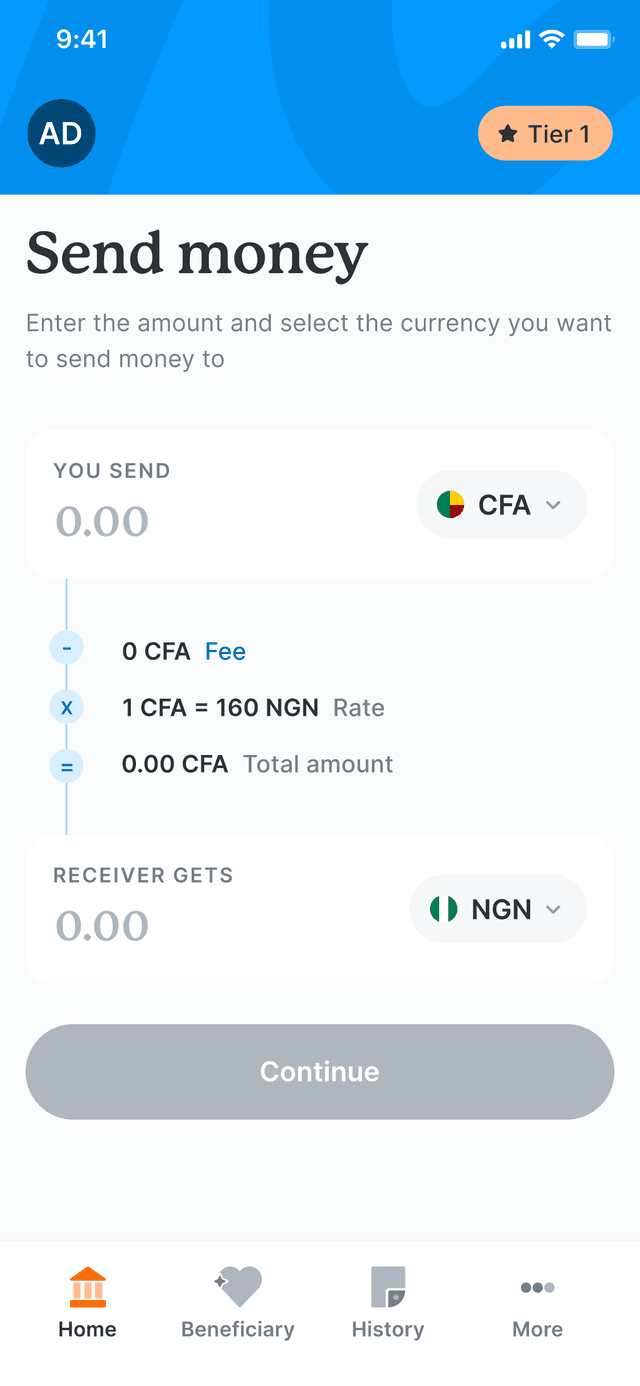
Task: Tap the Fee link
Action: pos(225,652)
